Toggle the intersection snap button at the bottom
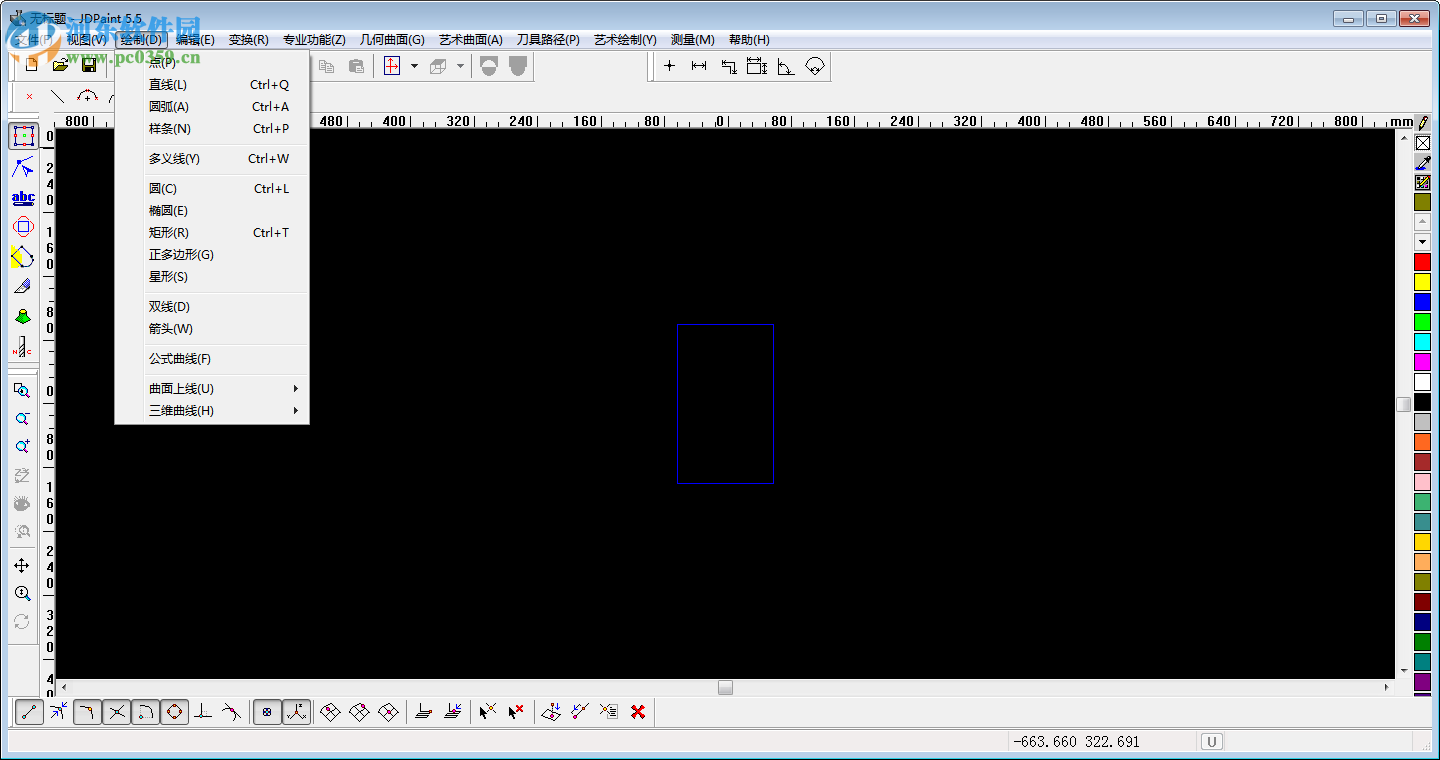The width and height of the screenshot is (1440, 760). [115, 712]
